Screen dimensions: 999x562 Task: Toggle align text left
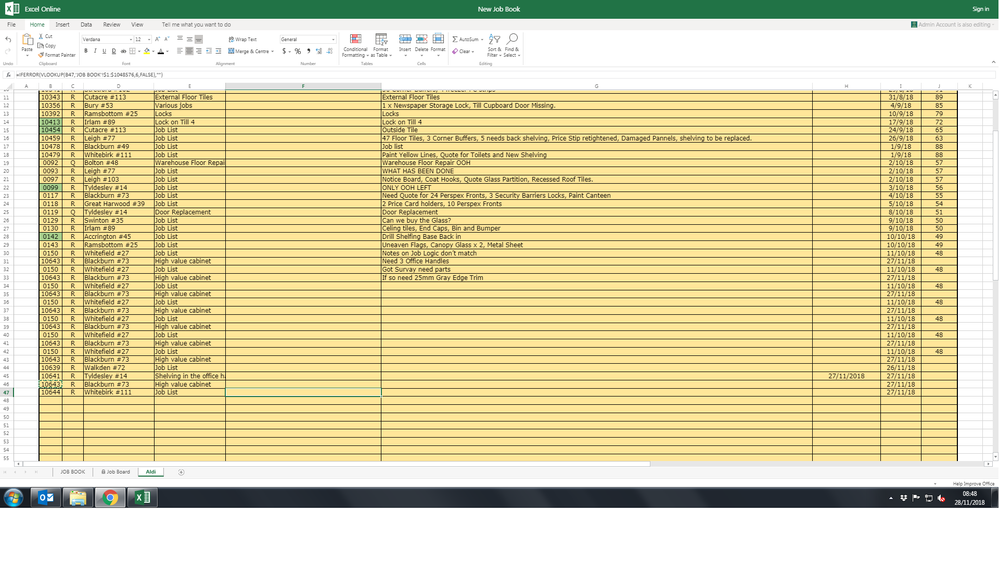pos(180,51)
